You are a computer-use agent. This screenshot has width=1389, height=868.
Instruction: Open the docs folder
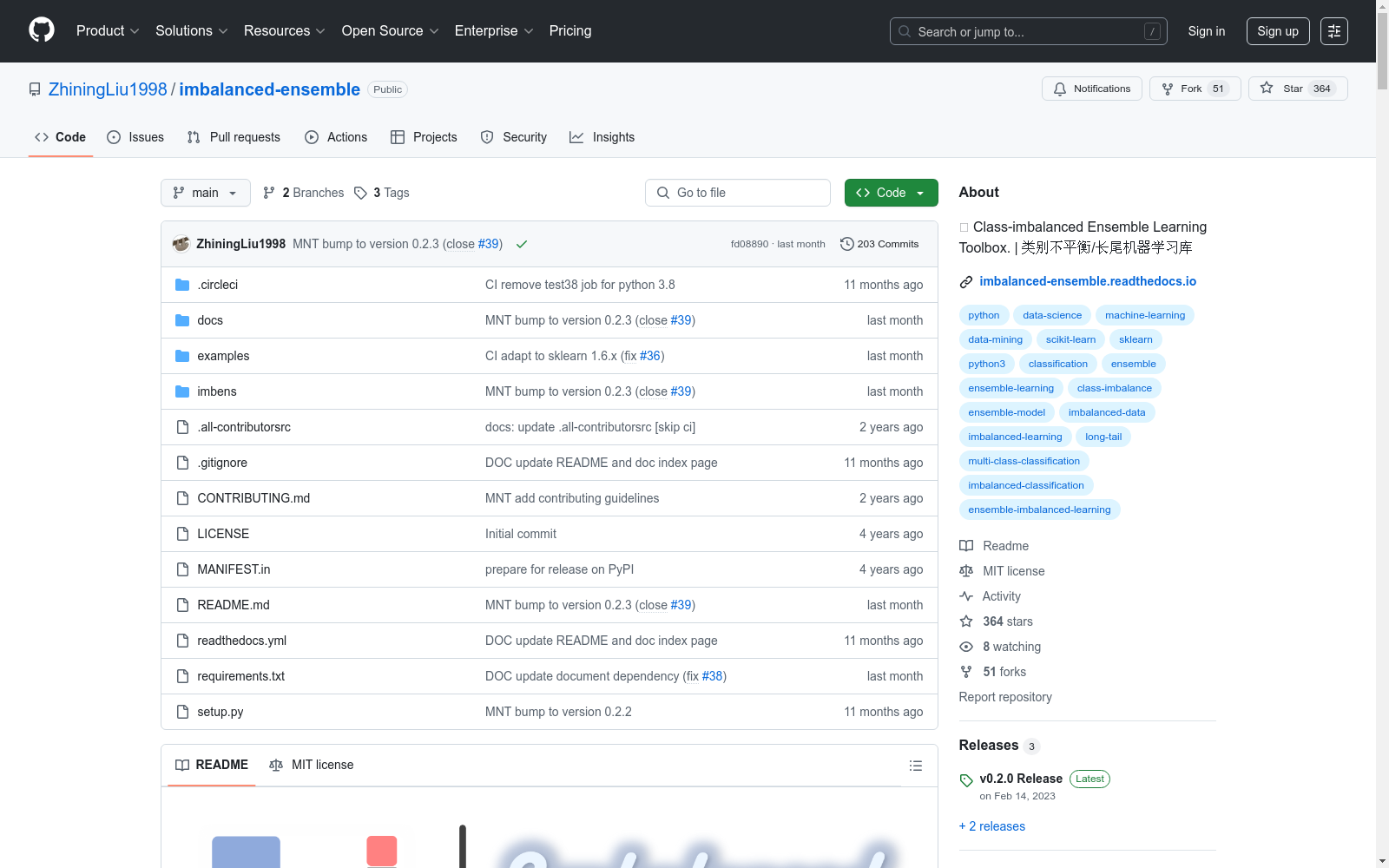(210, 320)
